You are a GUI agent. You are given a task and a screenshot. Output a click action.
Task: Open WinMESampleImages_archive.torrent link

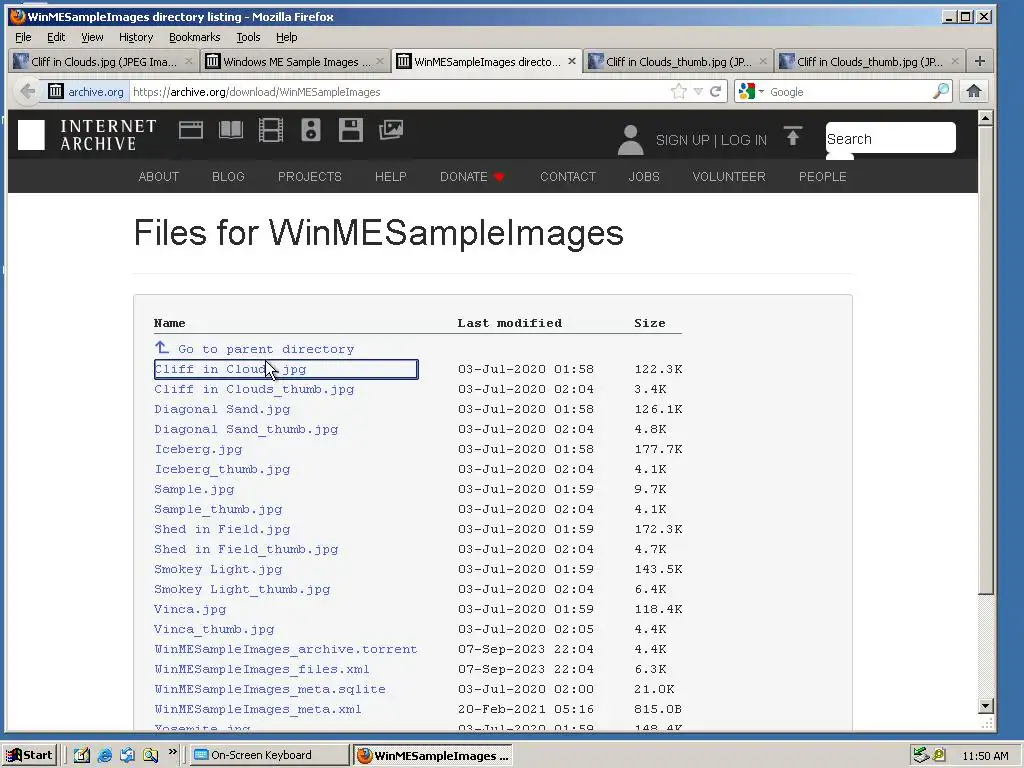(285, 650)
